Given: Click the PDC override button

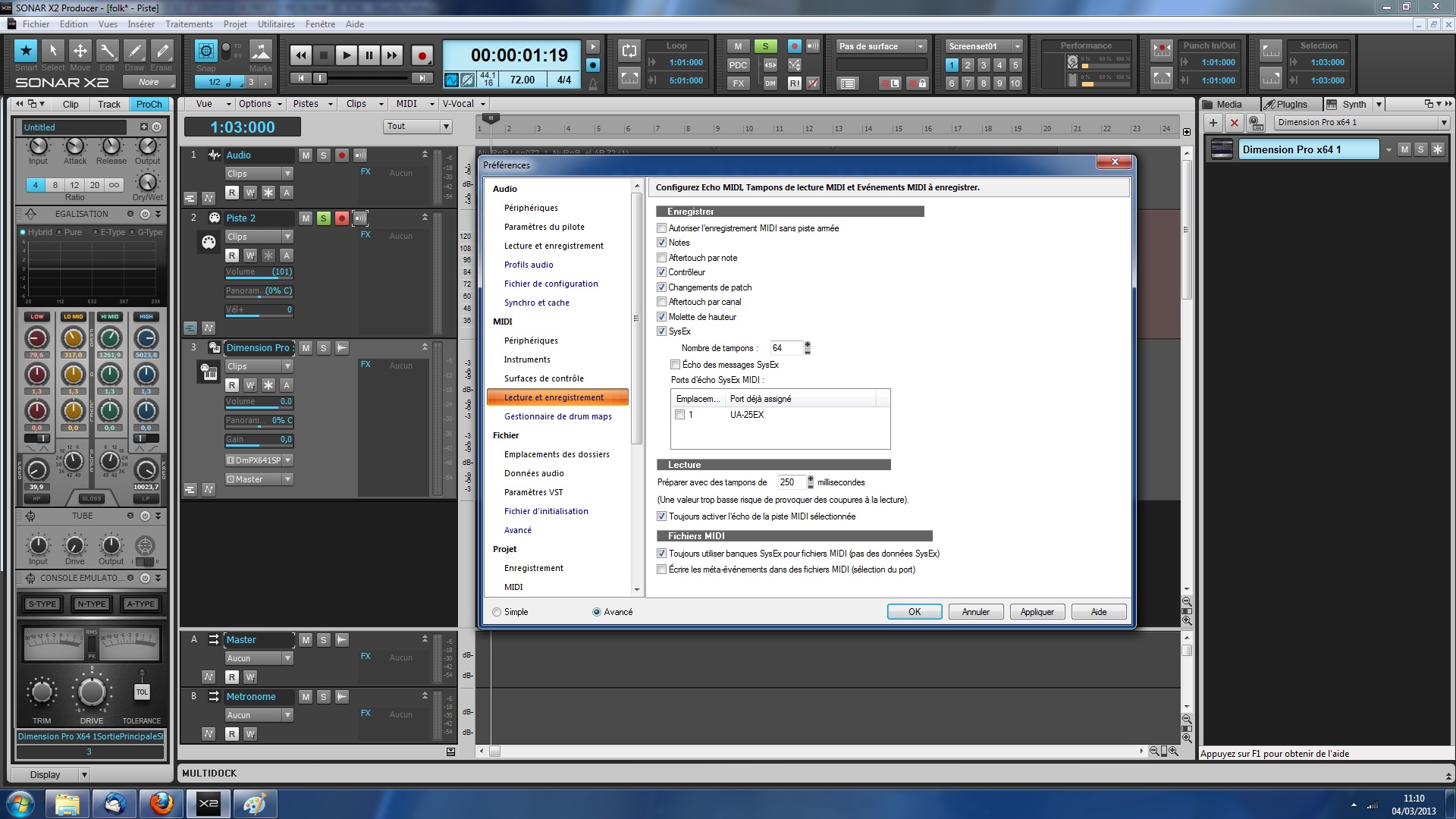Looking at the screenshot, I should pos(738,65).
